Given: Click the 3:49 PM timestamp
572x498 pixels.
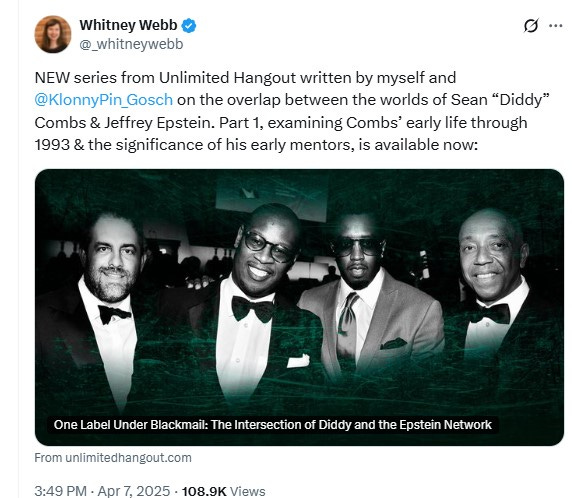Looking at the screenshot, I should (x=61, y=491).
